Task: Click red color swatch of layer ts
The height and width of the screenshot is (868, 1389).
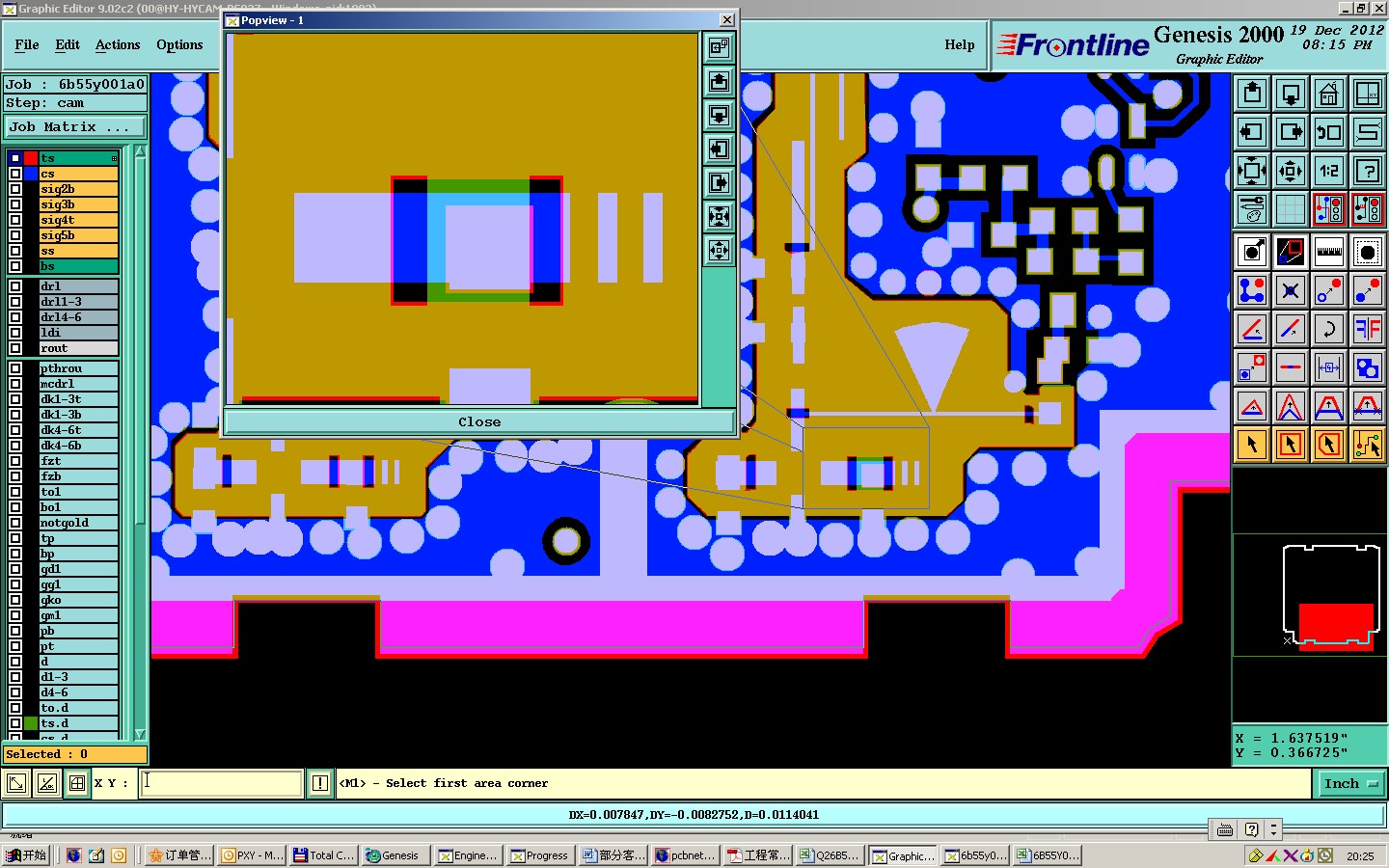Action: (31, 158)
